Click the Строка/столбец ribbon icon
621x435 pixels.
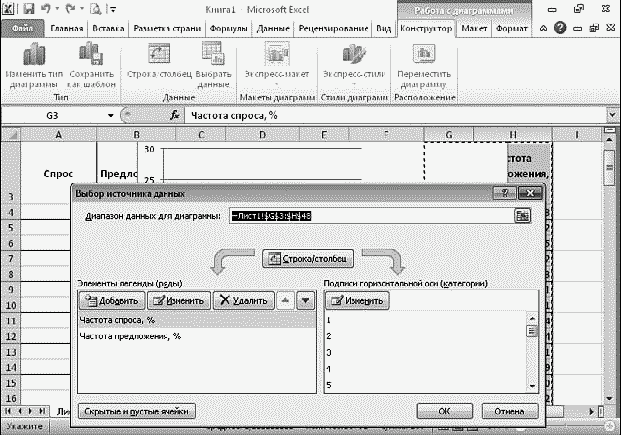pos(159,53)
